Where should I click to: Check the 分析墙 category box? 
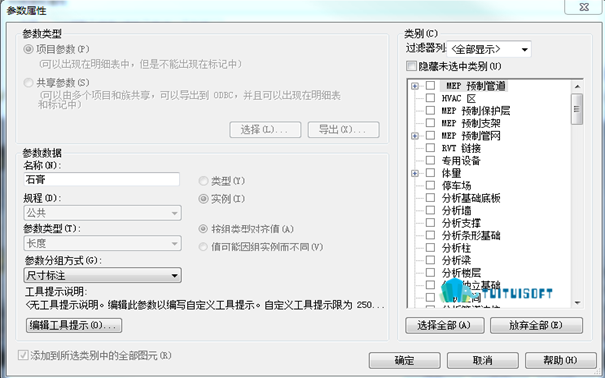tap(430, 210)
